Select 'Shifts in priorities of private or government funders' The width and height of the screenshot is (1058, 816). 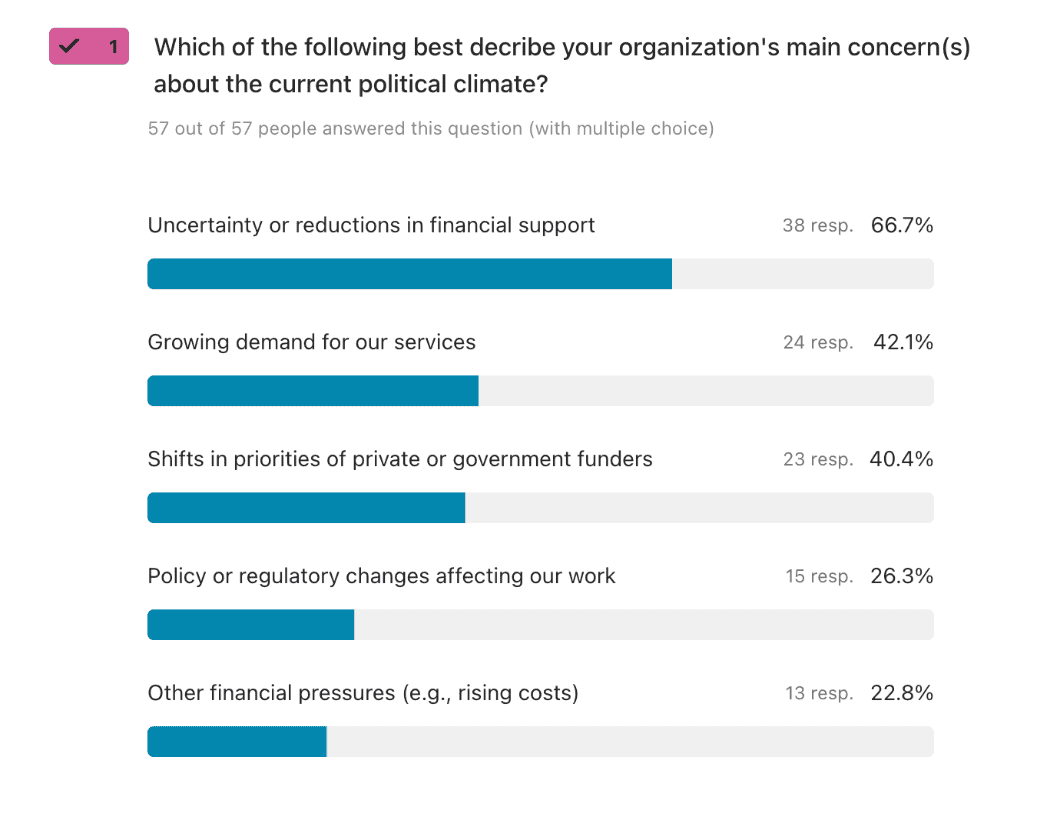pos(400,459)
